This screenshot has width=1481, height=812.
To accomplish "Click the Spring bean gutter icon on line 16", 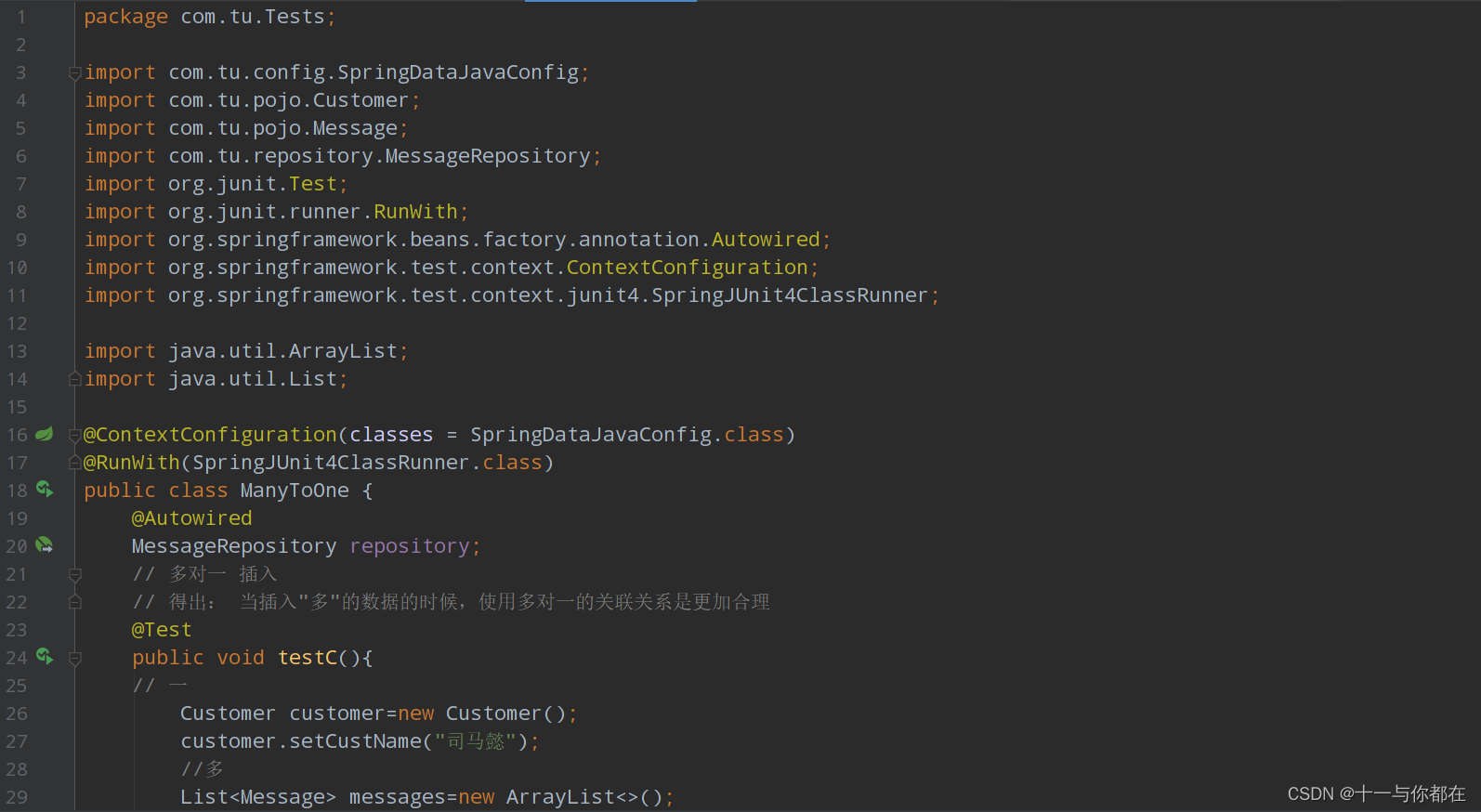I will click(44, 434).
